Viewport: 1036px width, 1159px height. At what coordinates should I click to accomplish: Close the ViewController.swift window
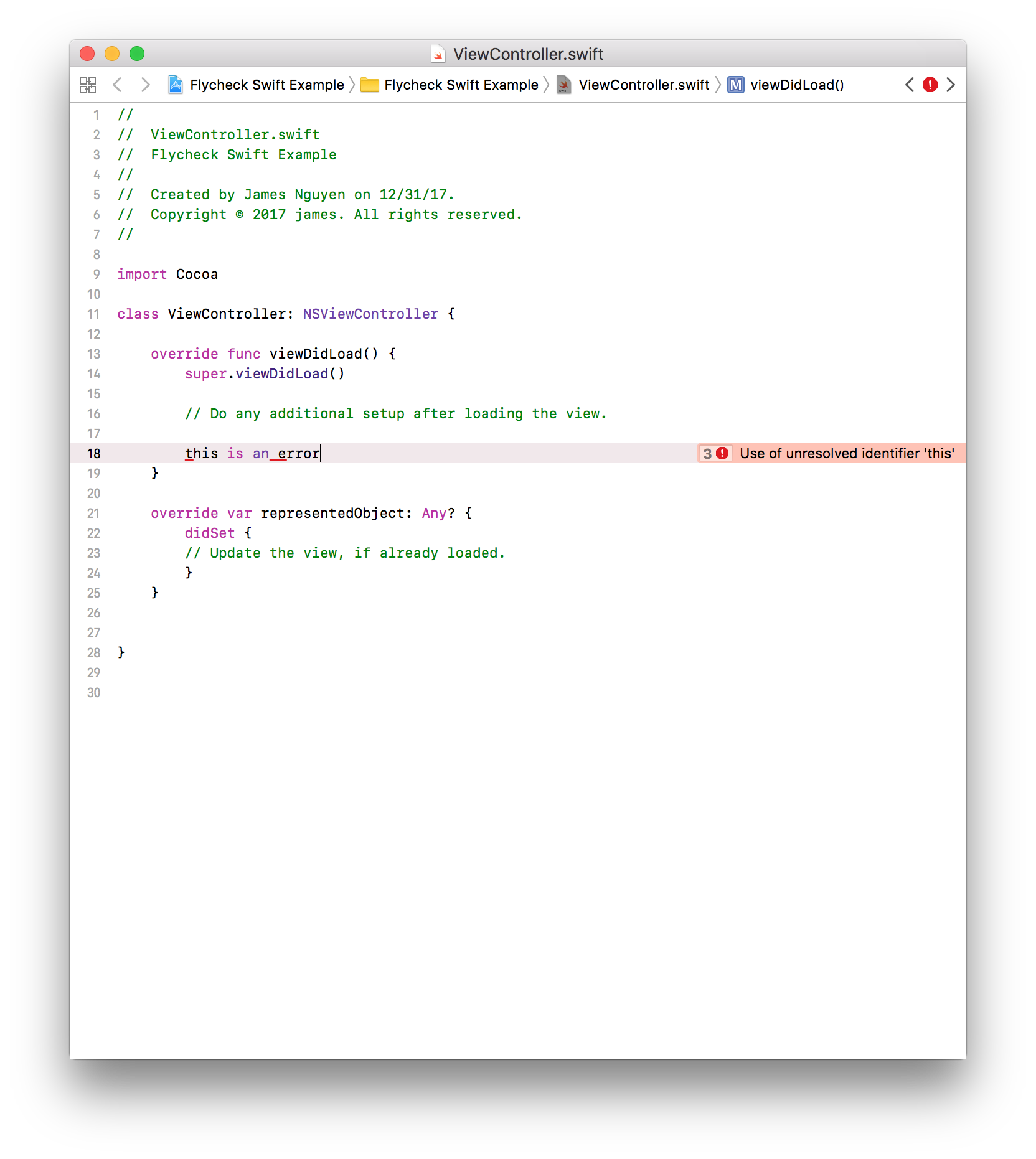pyautogui.click(x=87, y=54)
